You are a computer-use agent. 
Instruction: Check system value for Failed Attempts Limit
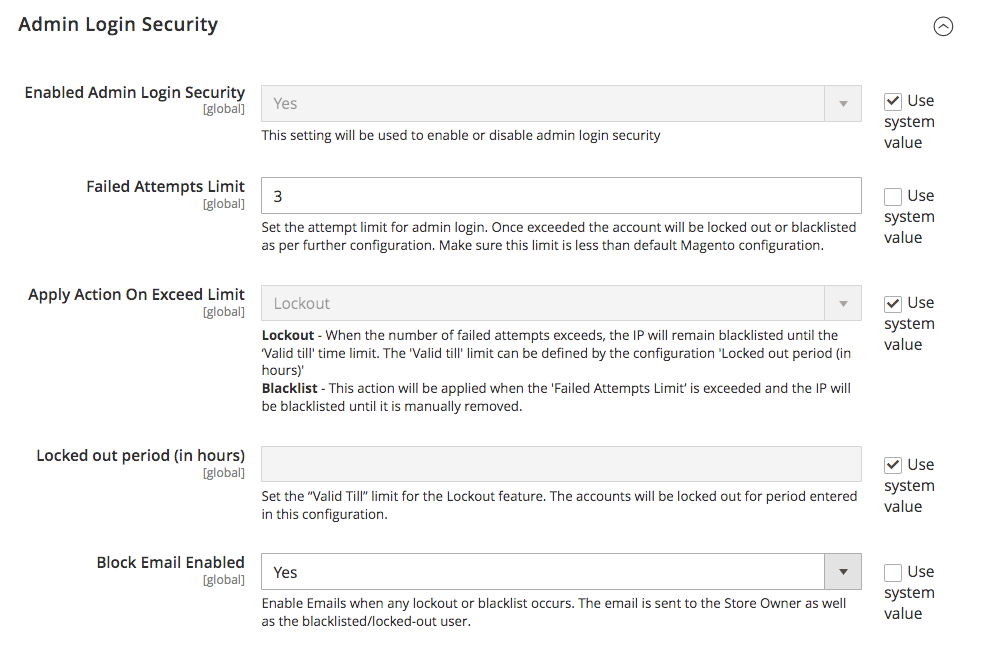click(x=893, y=196)
